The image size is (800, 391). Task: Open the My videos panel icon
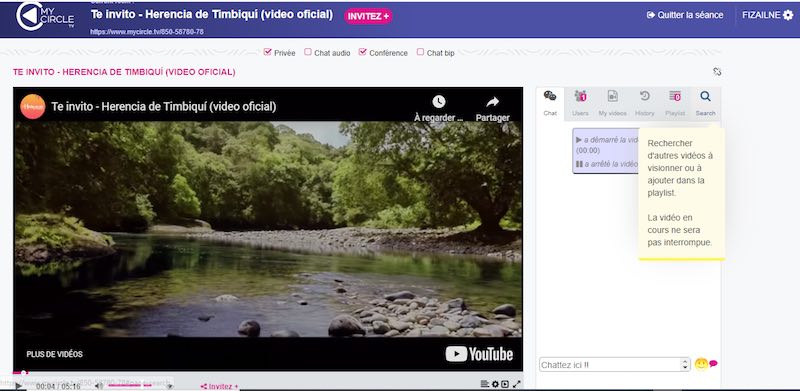[612, 96]
